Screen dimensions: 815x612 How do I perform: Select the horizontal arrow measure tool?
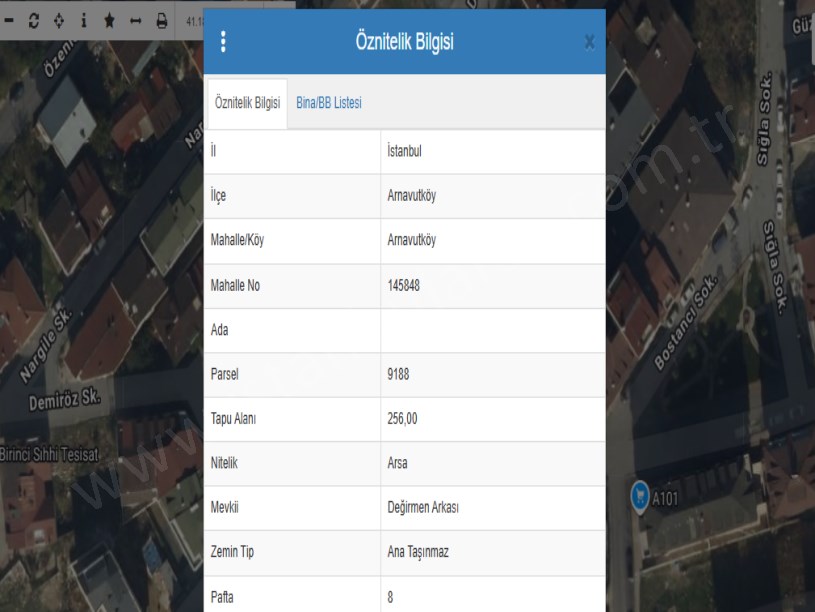pyautogui.click(x=135, y=20)
